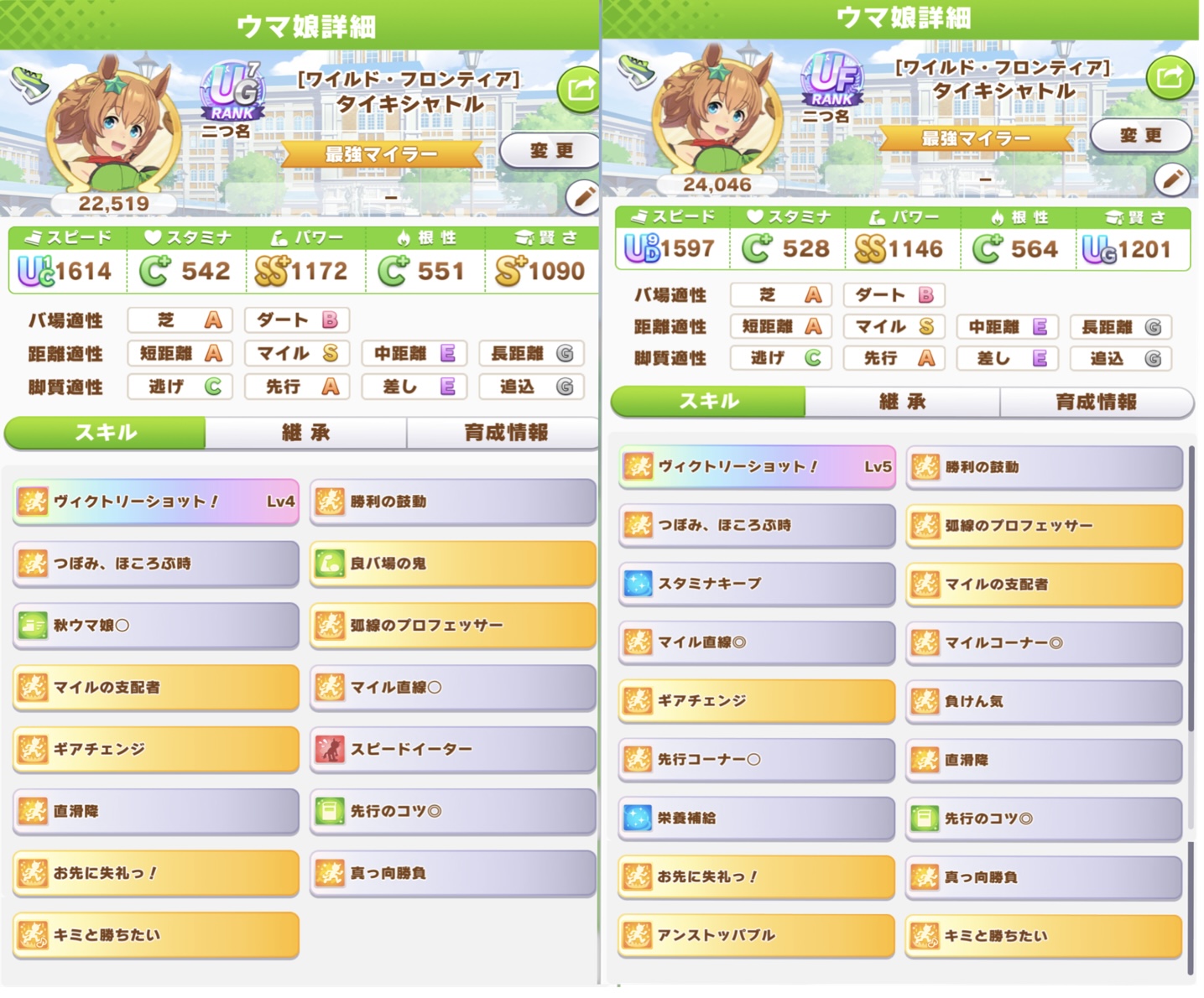Open ヴィクトリーショット! Lv5 skill entry
The height and width of the screenshot is (998, 1204).
758,467
